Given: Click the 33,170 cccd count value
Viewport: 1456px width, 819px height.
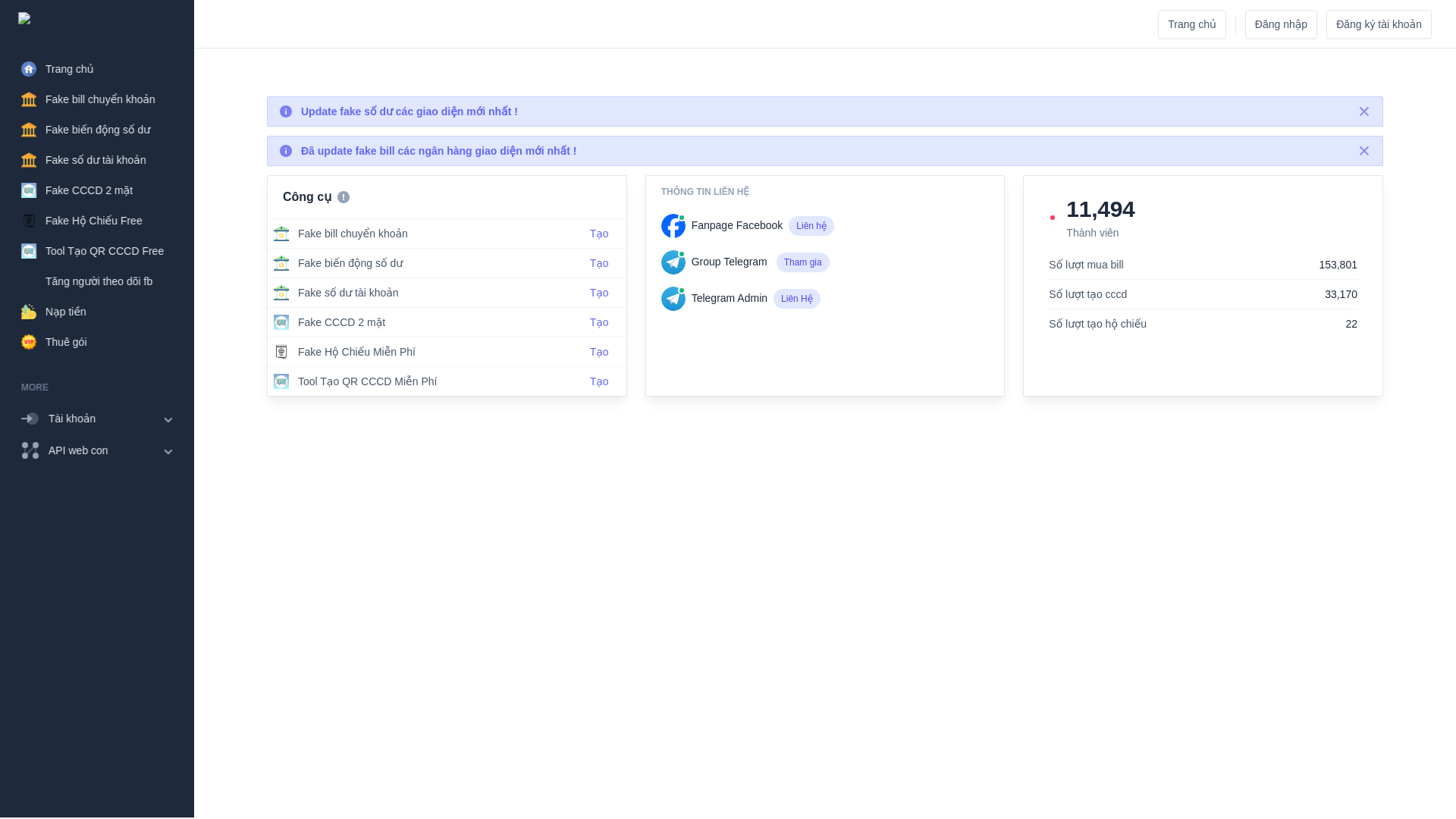Looking at the screenshot, I should pyautogui.click(x=1341, y=294).
